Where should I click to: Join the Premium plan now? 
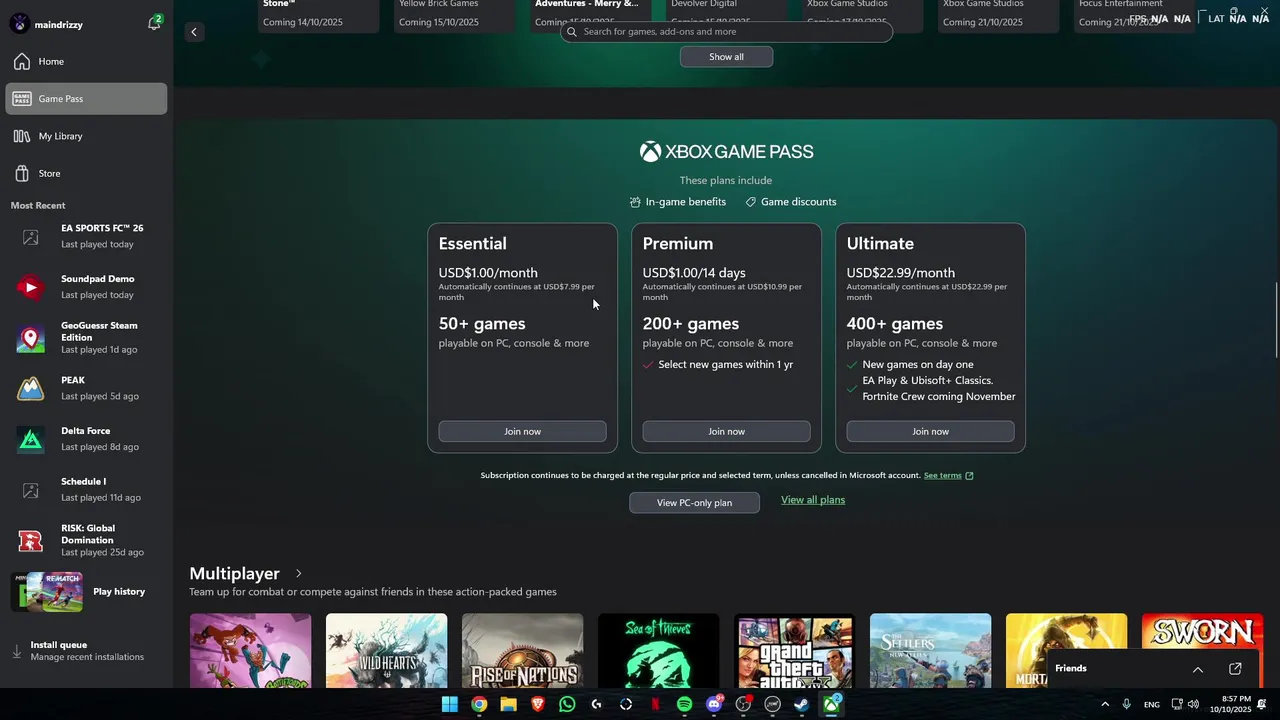pos(726,431)
